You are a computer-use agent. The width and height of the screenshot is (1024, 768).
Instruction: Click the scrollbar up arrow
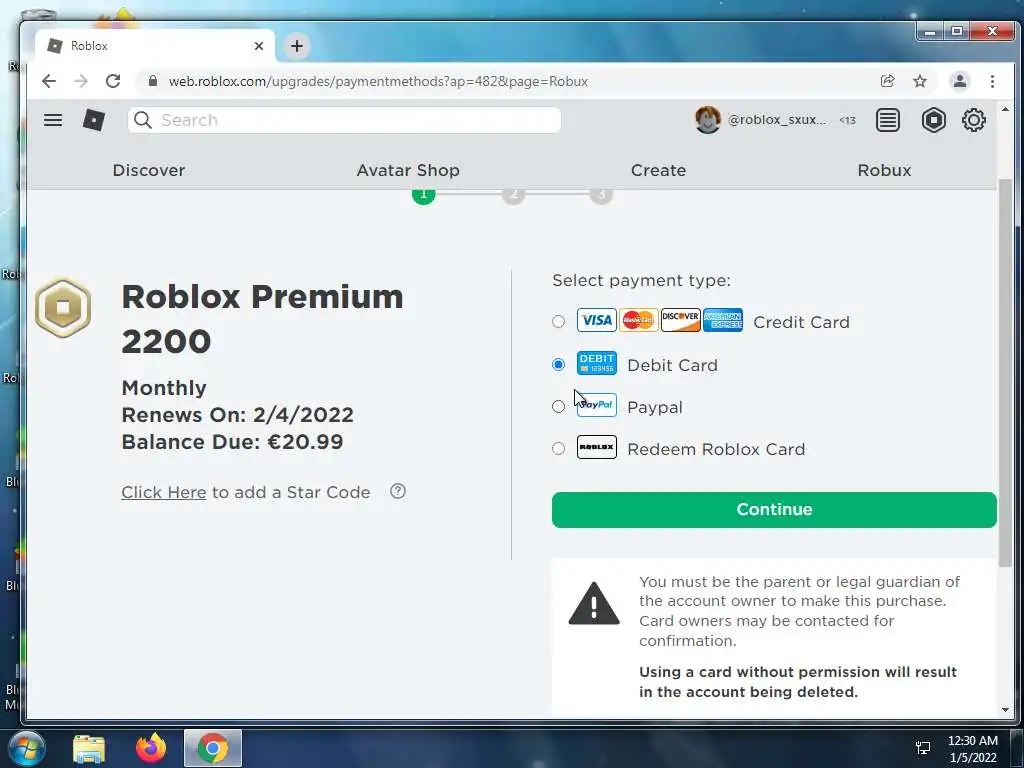tap(1006, 110)
